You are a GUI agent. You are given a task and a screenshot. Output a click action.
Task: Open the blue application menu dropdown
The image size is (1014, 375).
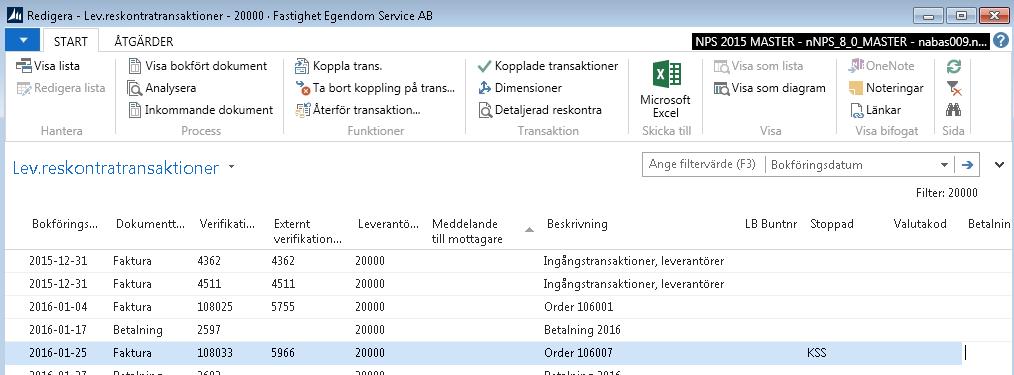click(23, 41)
